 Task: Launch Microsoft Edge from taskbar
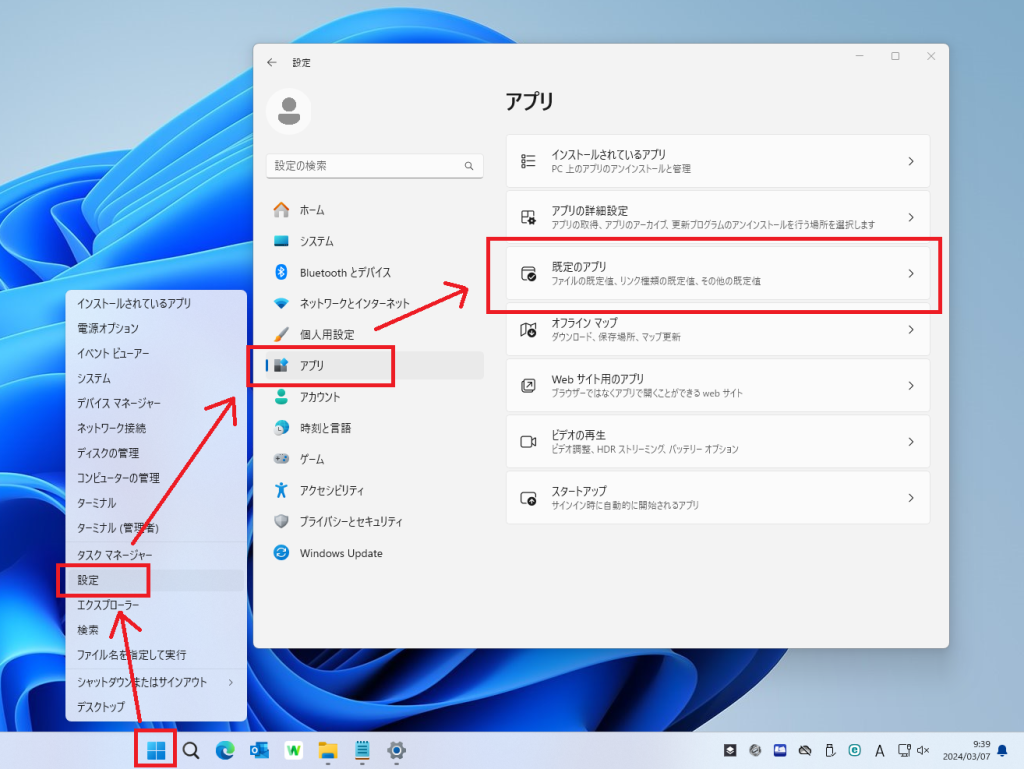point(225,751)
